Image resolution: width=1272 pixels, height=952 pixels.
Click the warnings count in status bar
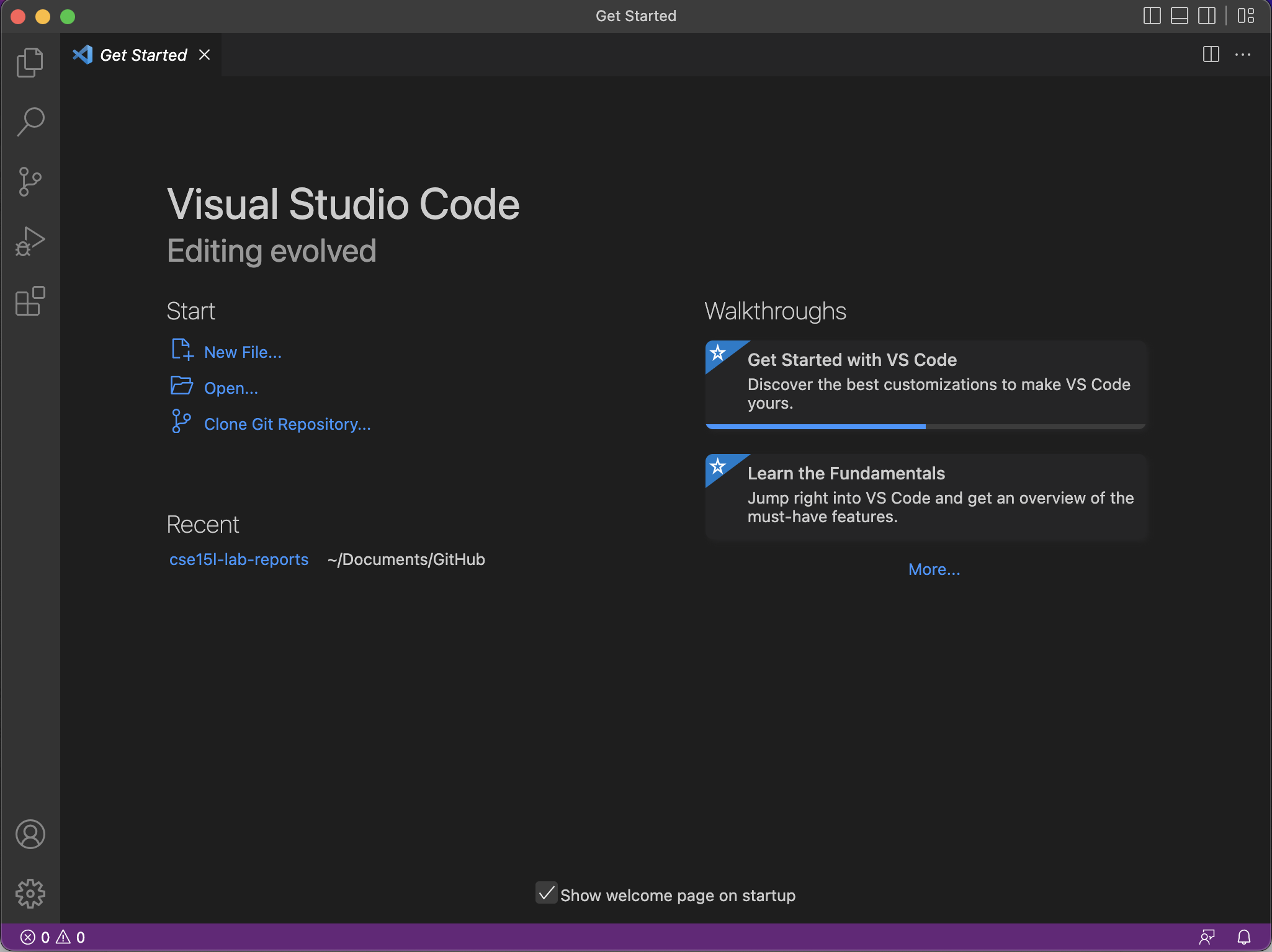pos(71,938)
